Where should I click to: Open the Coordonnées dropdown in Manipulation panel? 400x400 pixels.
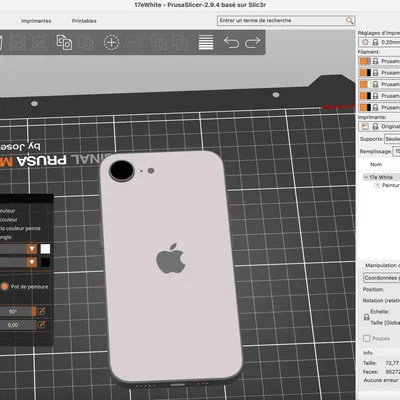pos(382,278)
